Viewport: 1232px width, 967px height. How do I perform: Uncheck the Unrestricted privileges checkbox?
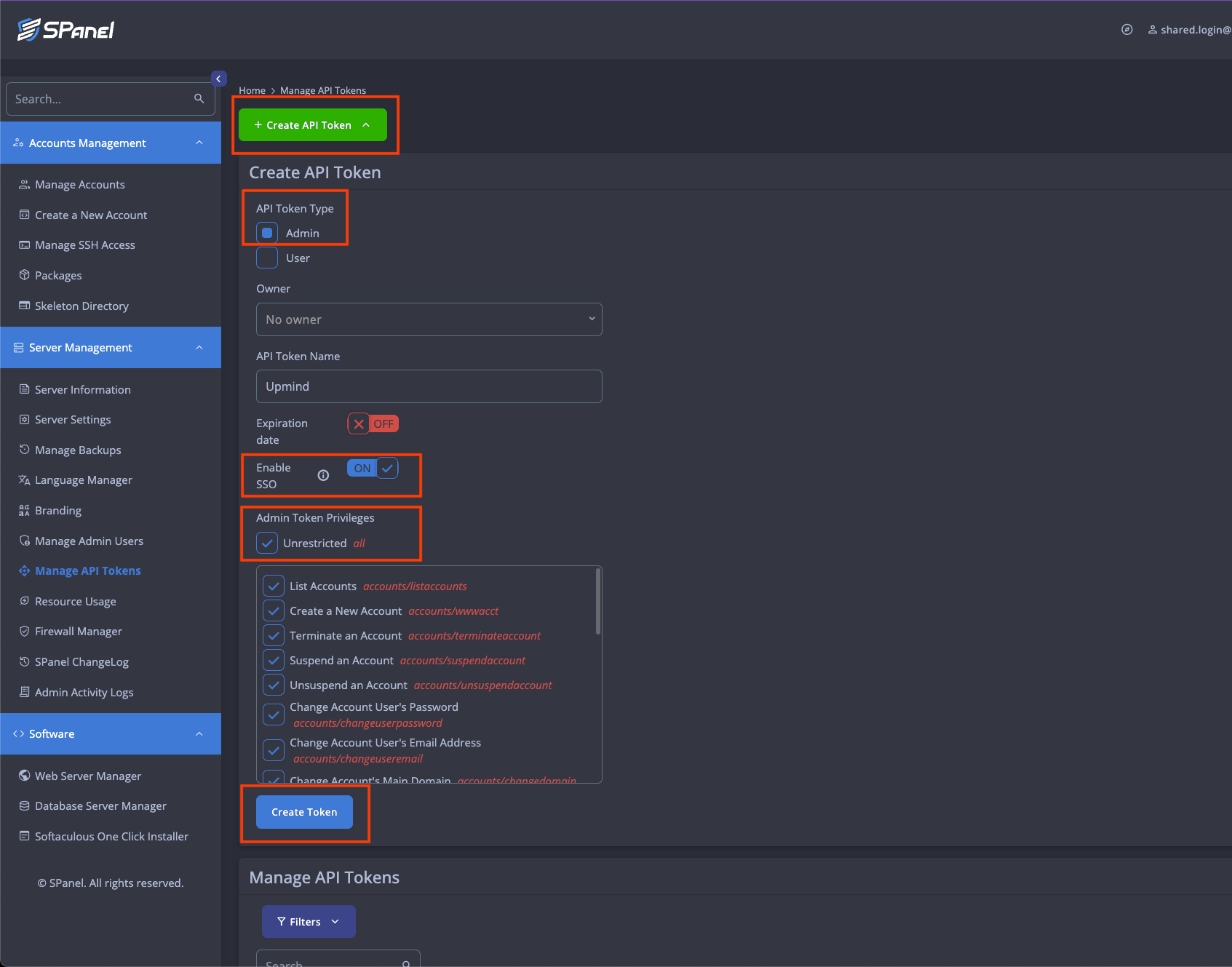(267, 543)
